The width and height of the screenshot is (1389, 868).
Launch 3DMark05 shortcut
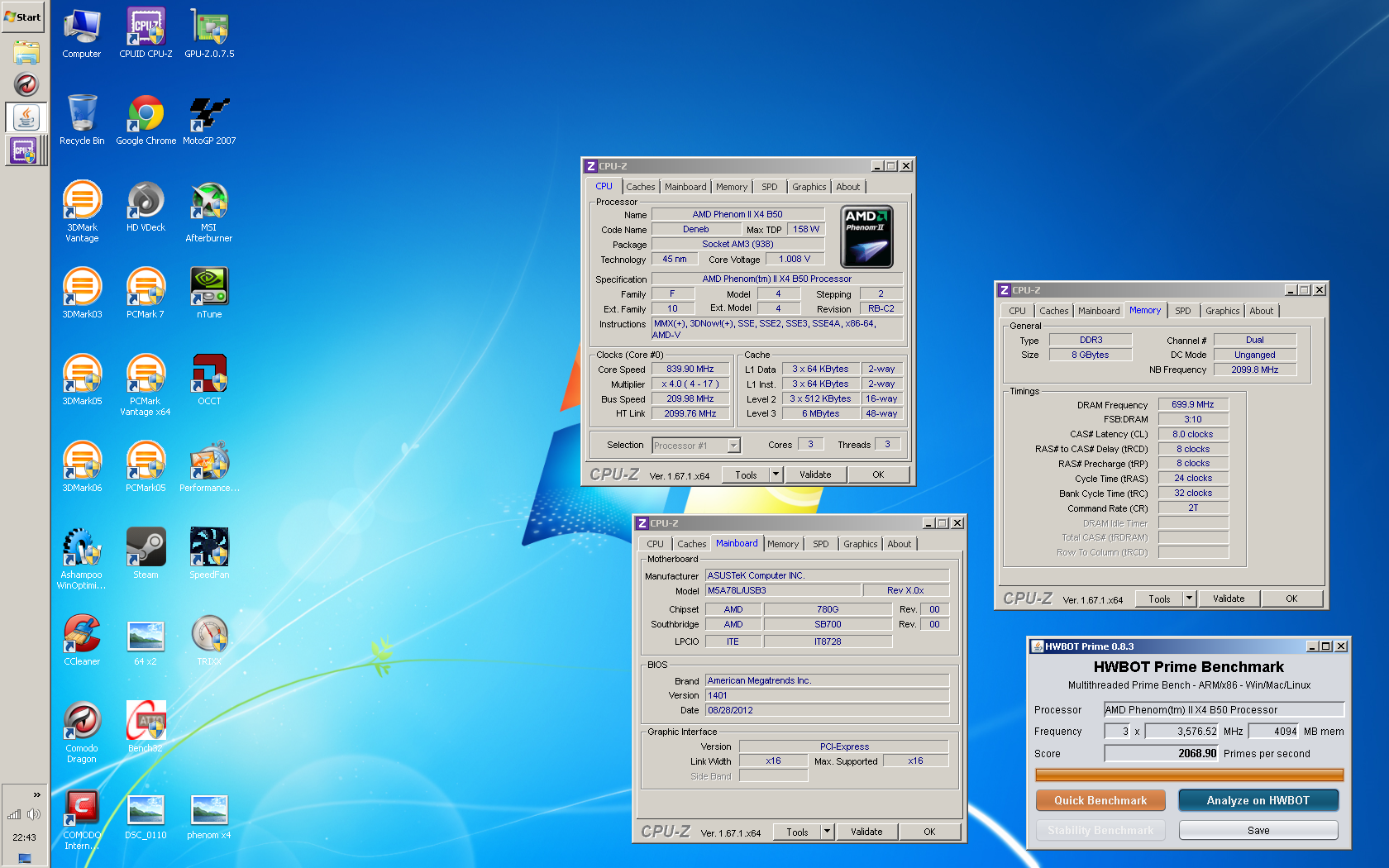[82, 380]
